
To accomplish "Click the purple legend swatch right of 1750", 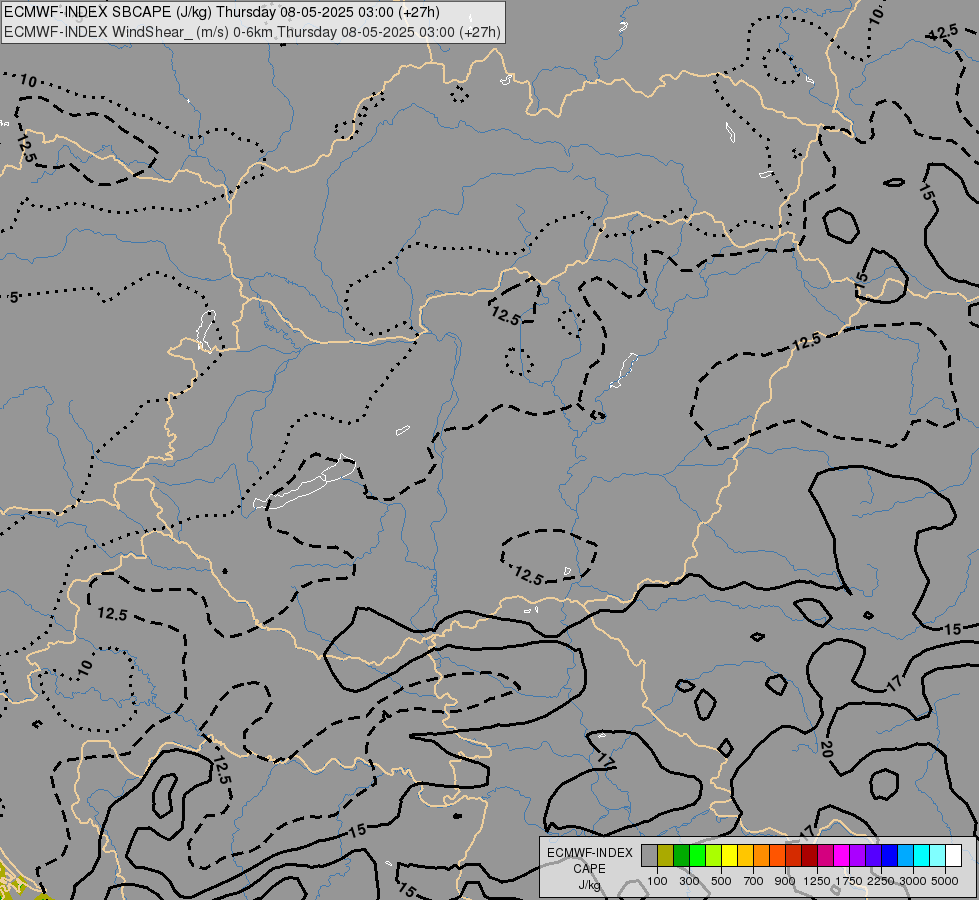I will (857, 856).
